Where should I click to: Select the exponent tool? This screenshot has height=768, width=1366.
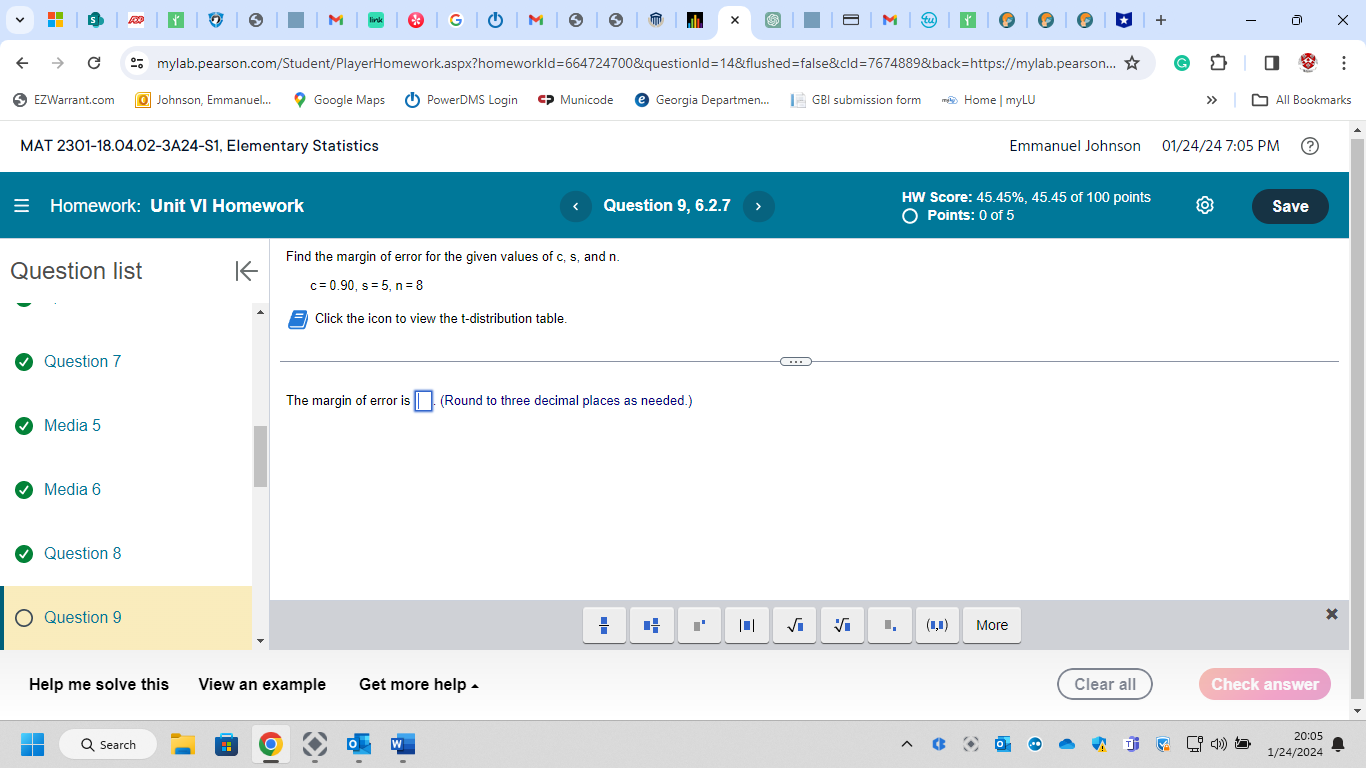point(699,625)
